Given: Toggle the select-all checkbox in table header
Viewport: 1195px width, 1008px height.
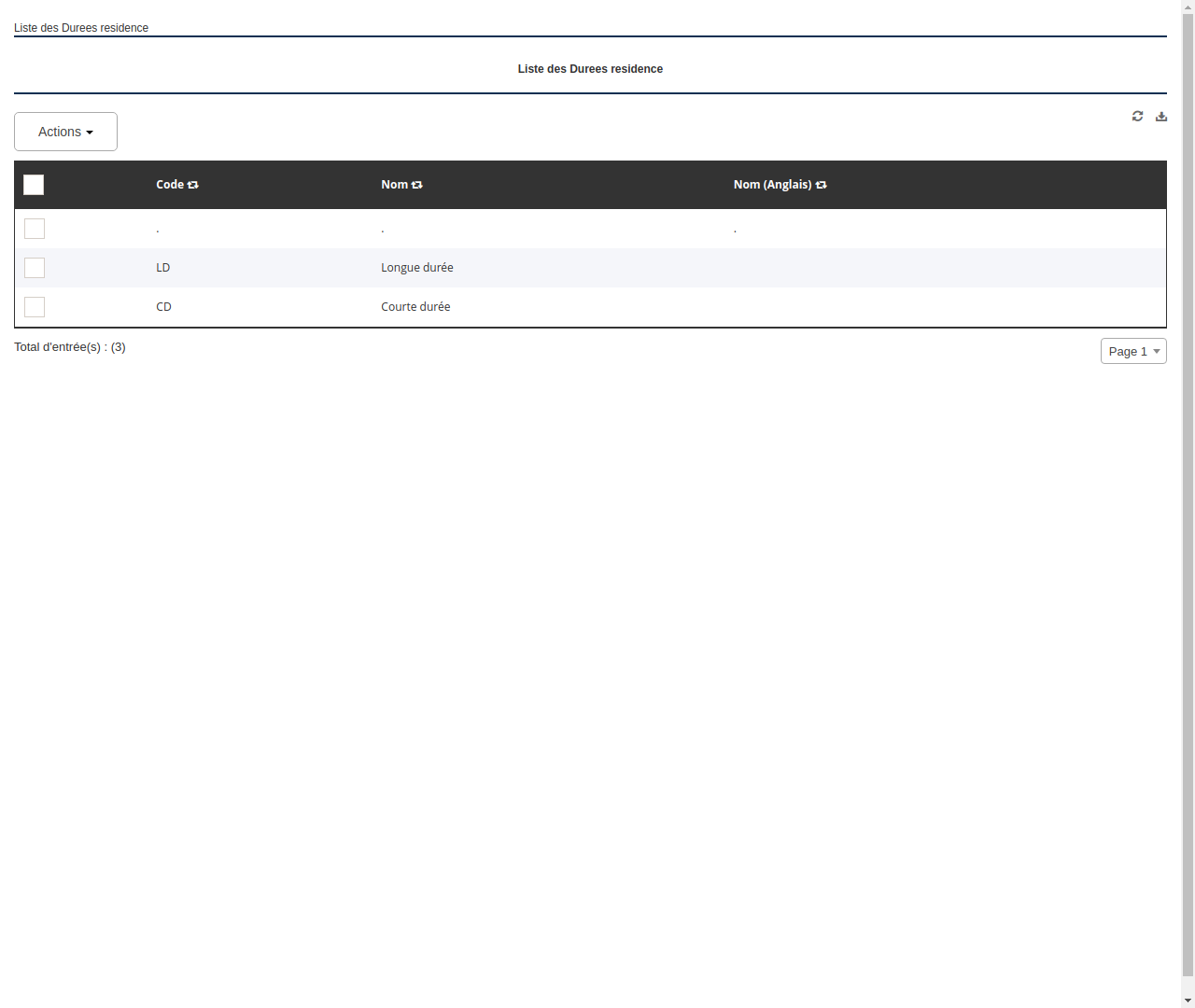Looking at the screenshot, I should tap(34, 185).
